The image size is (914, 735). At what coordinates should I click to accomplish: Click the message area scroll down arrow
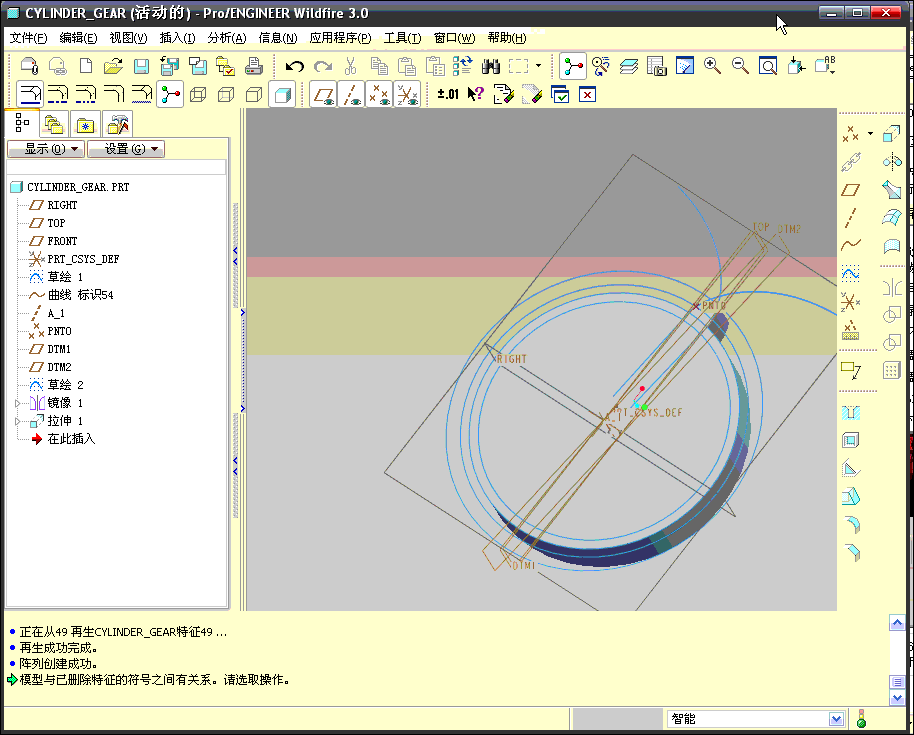point(897,698)
